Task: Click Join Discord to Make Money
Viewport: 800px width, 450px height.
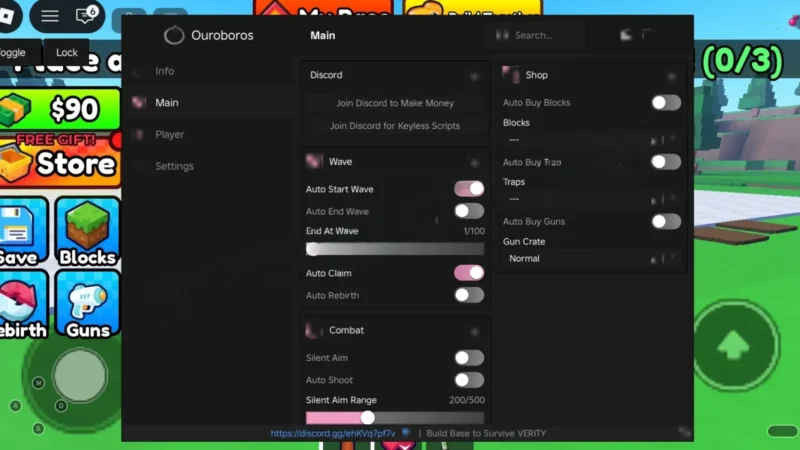Action: (x=395, y=103)
